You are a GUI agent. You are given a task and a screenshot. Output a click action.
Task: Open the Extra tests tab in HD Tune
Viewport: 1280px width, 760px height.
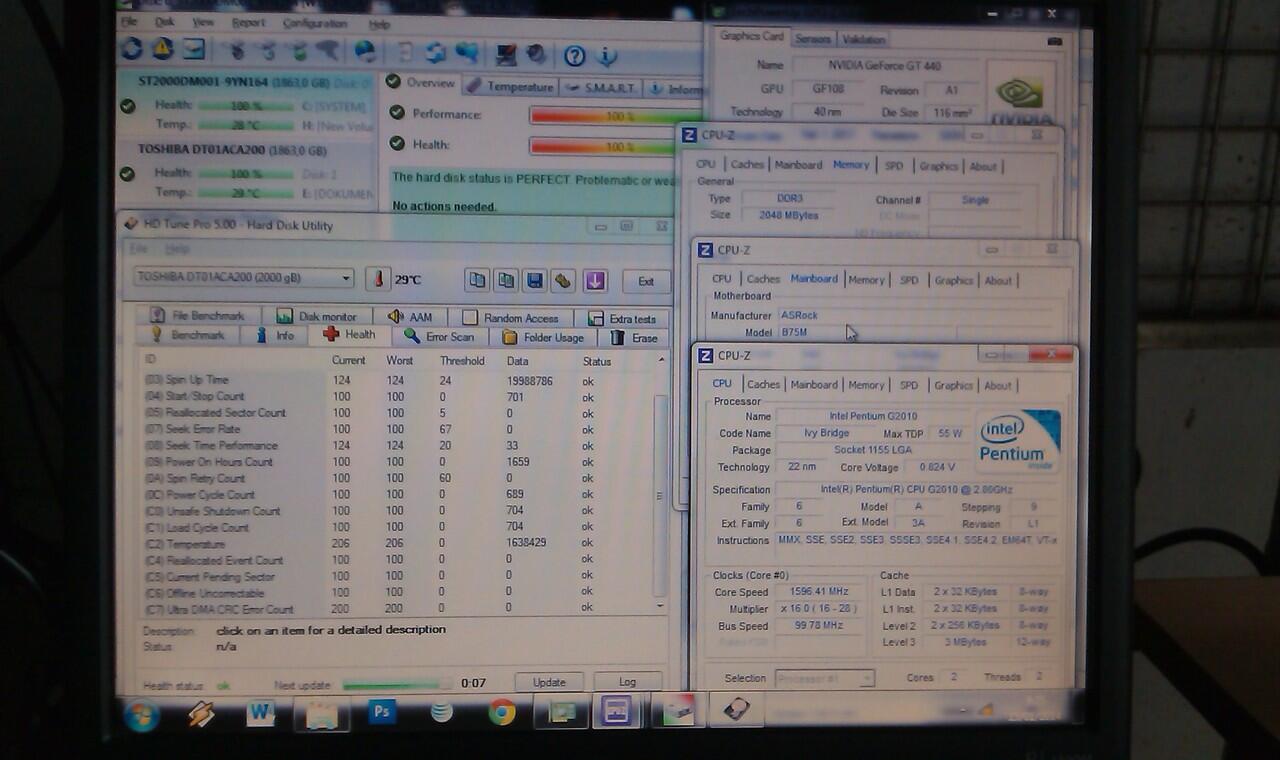click(622, 319)
